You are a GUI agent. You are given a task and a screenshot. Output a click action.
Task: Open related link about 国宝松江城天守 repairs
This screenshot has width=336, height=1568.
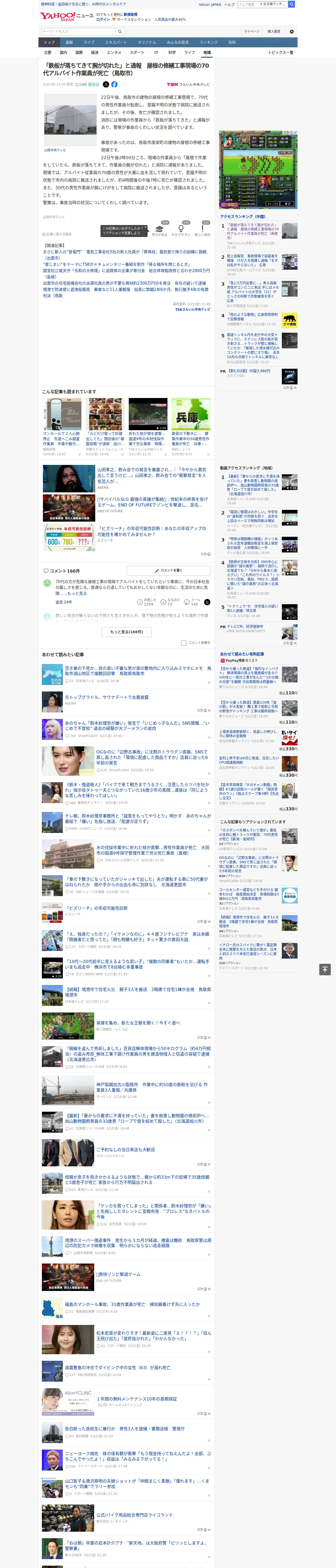point(126,273)
